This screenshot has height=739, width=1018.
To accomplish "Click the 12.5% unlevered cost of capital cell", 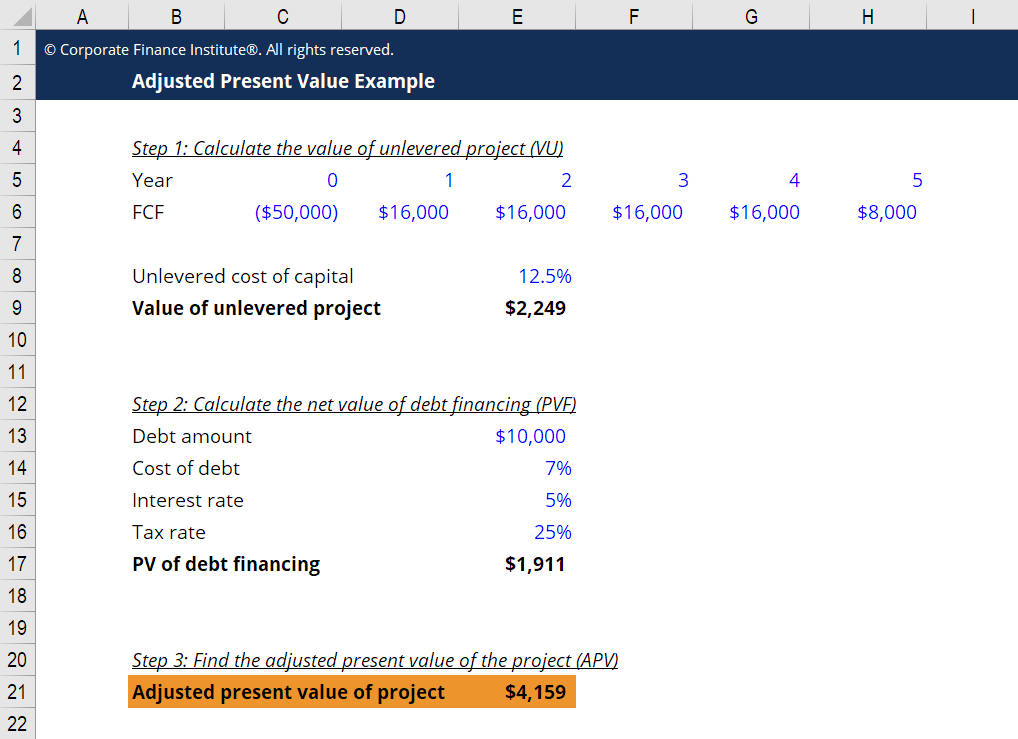I will pos(544,276).
